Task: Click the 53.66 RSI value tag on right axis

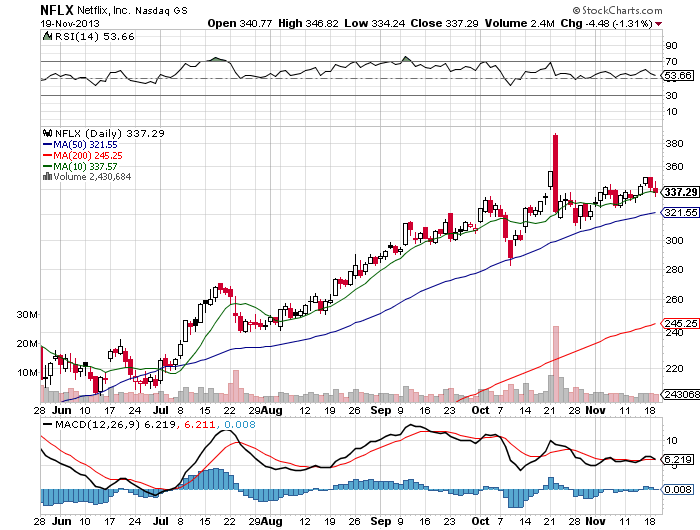Action: pos(678,75)
